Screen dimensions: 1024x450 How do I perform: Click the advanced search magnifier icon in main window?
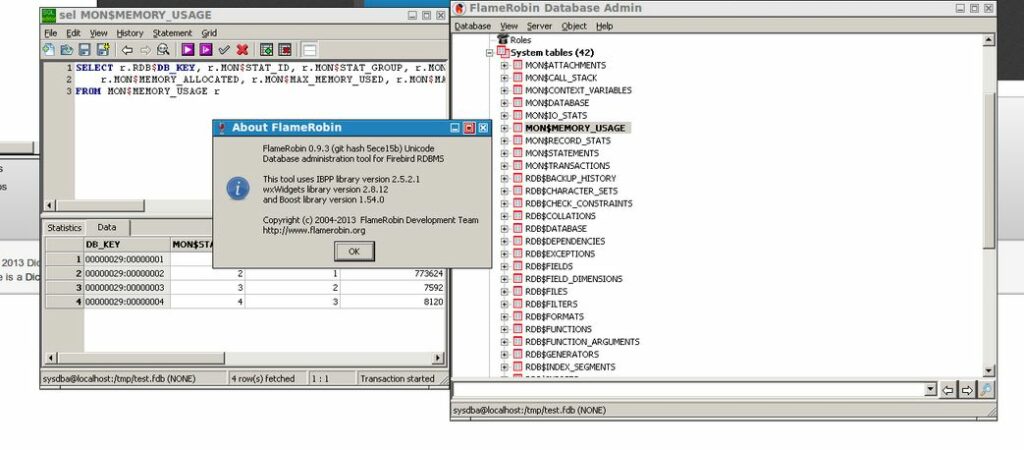[x=985, y=391]
